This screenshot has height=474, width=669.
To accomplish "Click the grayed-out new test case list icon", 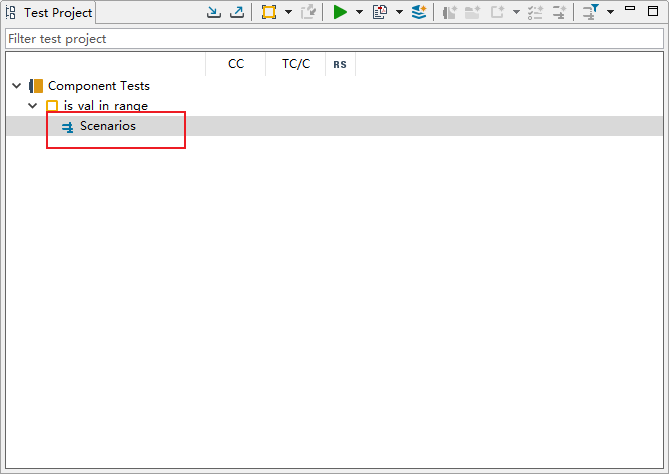I will pos(535,12).
